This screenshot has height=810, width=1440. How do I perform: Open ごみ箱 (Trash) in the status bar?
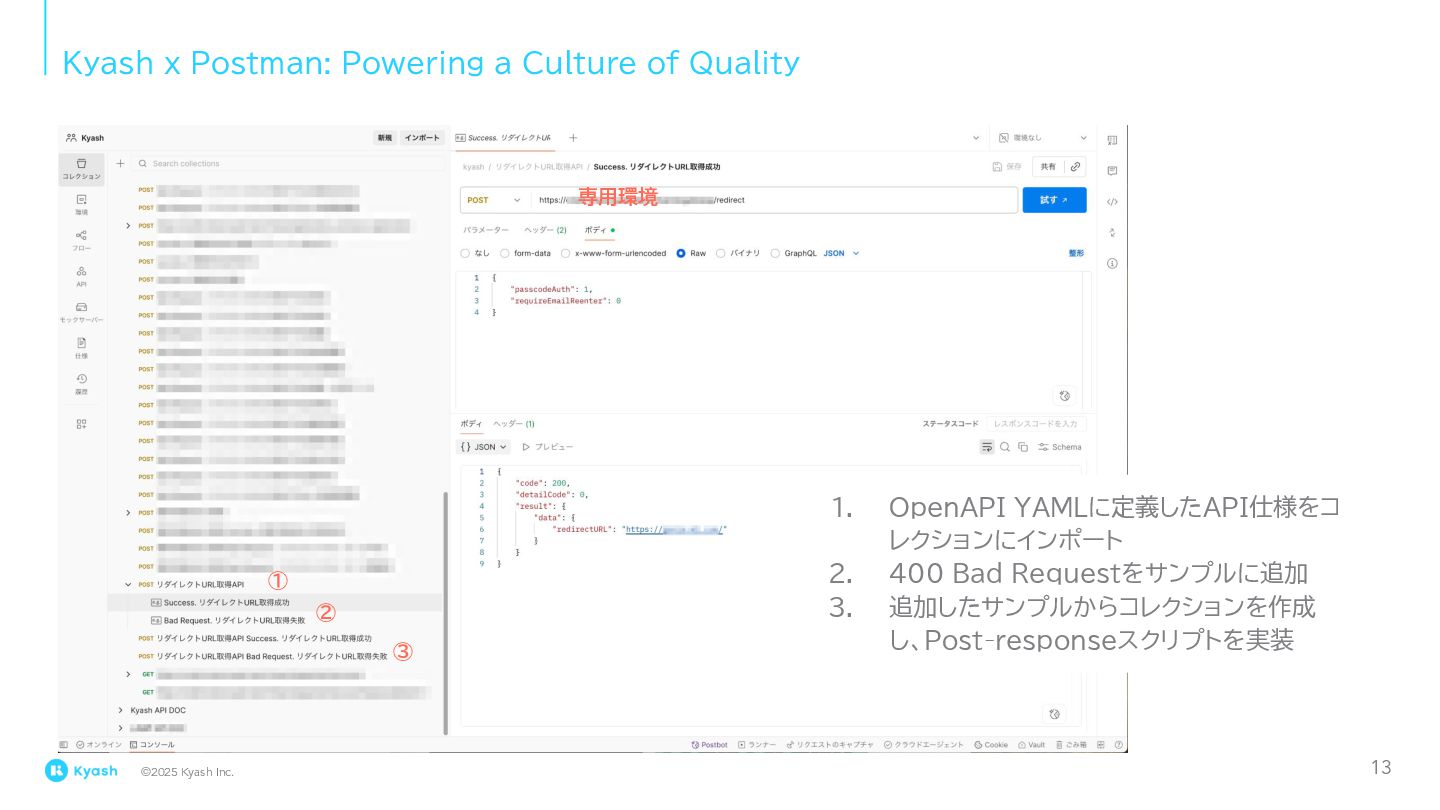pos(1071,745)
